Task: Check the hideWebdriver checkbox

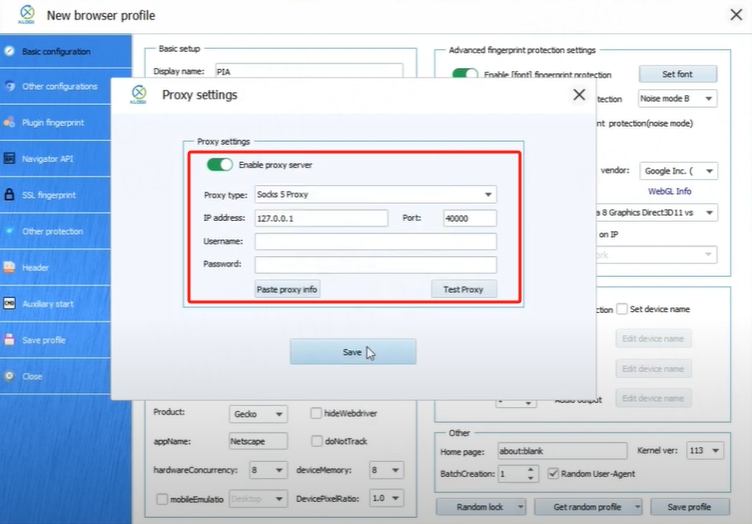Action: click(315, 413)
